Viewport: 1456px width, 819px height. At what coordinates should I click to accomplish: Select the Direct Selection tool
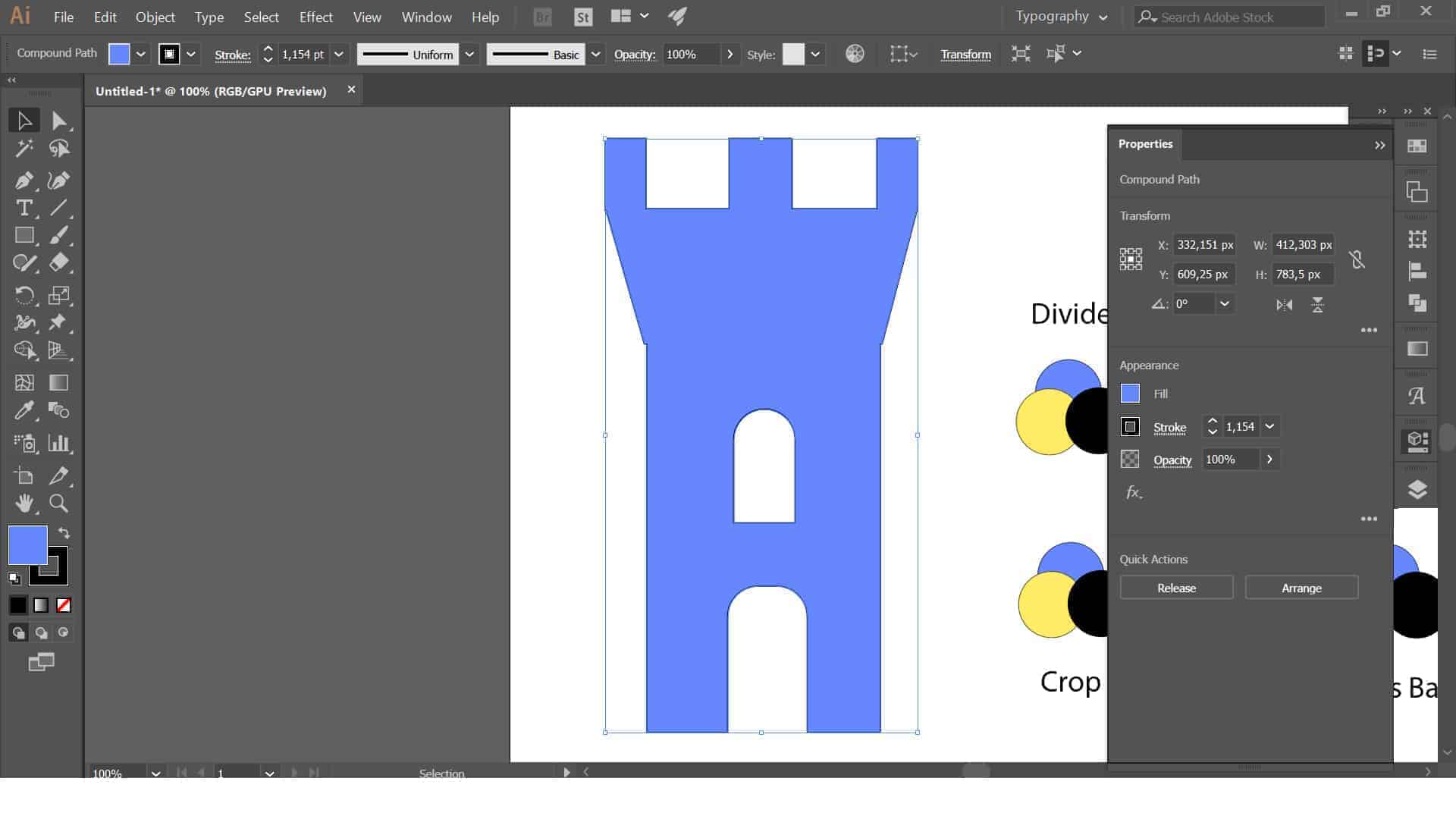(x=59, y=121)
